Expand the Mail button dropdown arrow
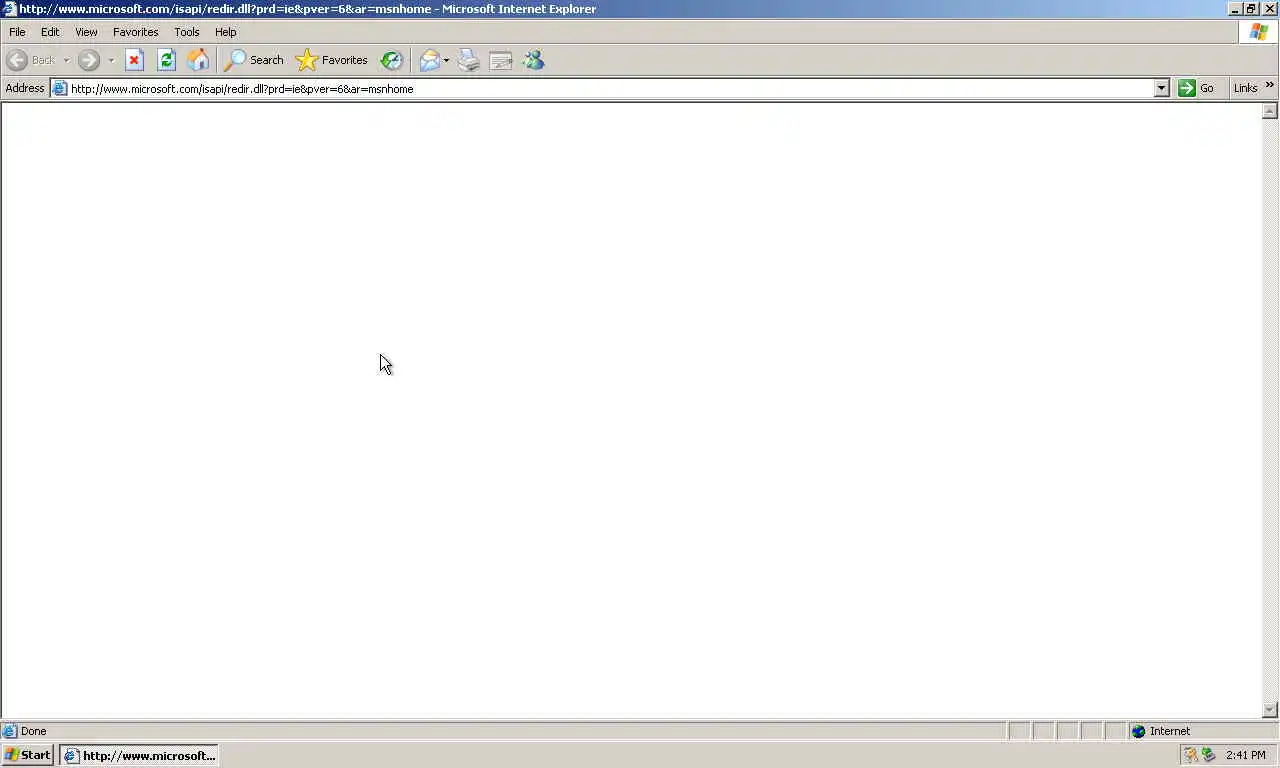Image resolution: width=1280 pixels, height=768 pixels. click(447, 60)
